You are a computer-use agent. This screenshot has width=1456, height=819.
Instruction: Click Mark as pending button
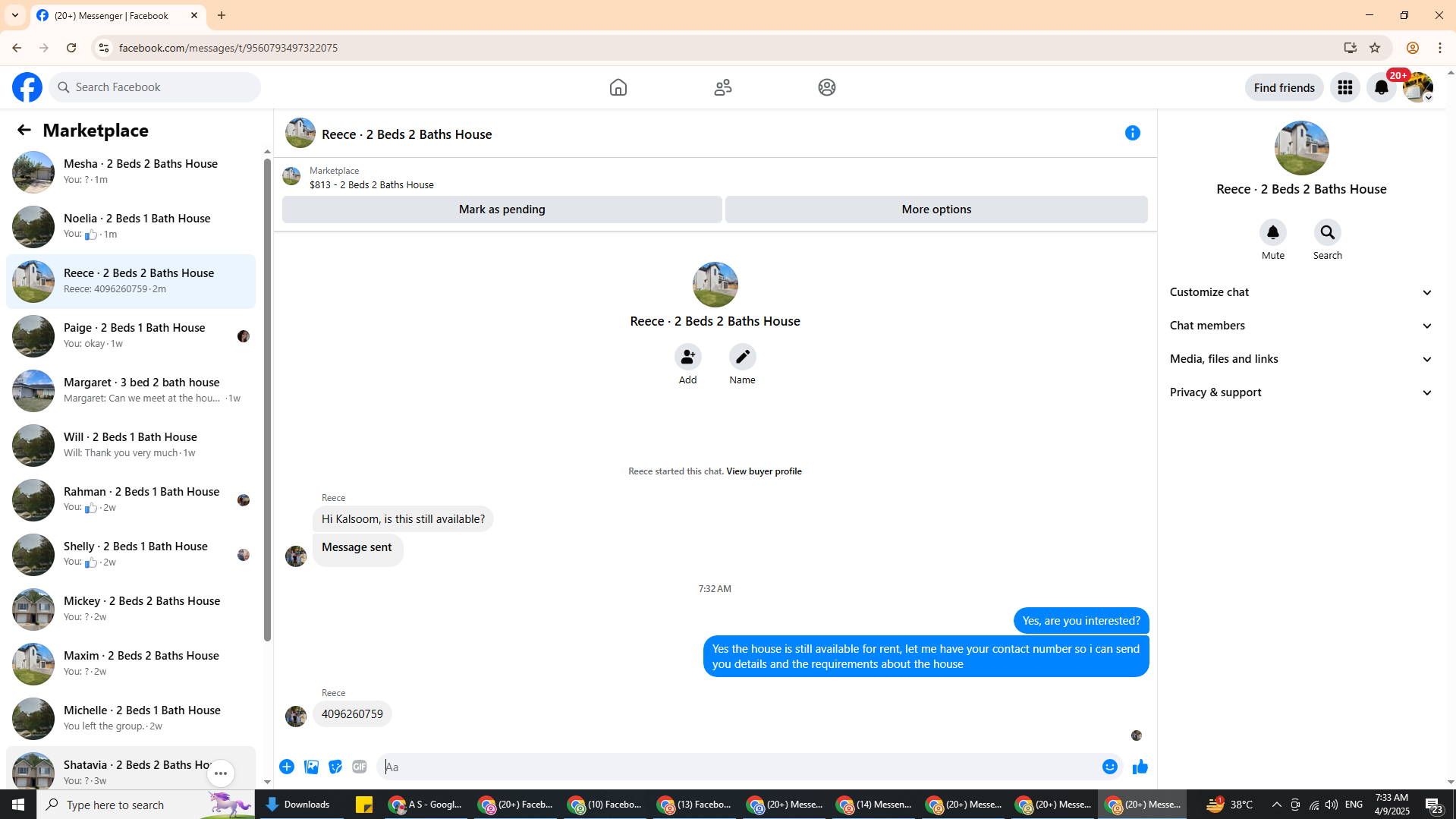pyautogui.click(x=502, y=209)
